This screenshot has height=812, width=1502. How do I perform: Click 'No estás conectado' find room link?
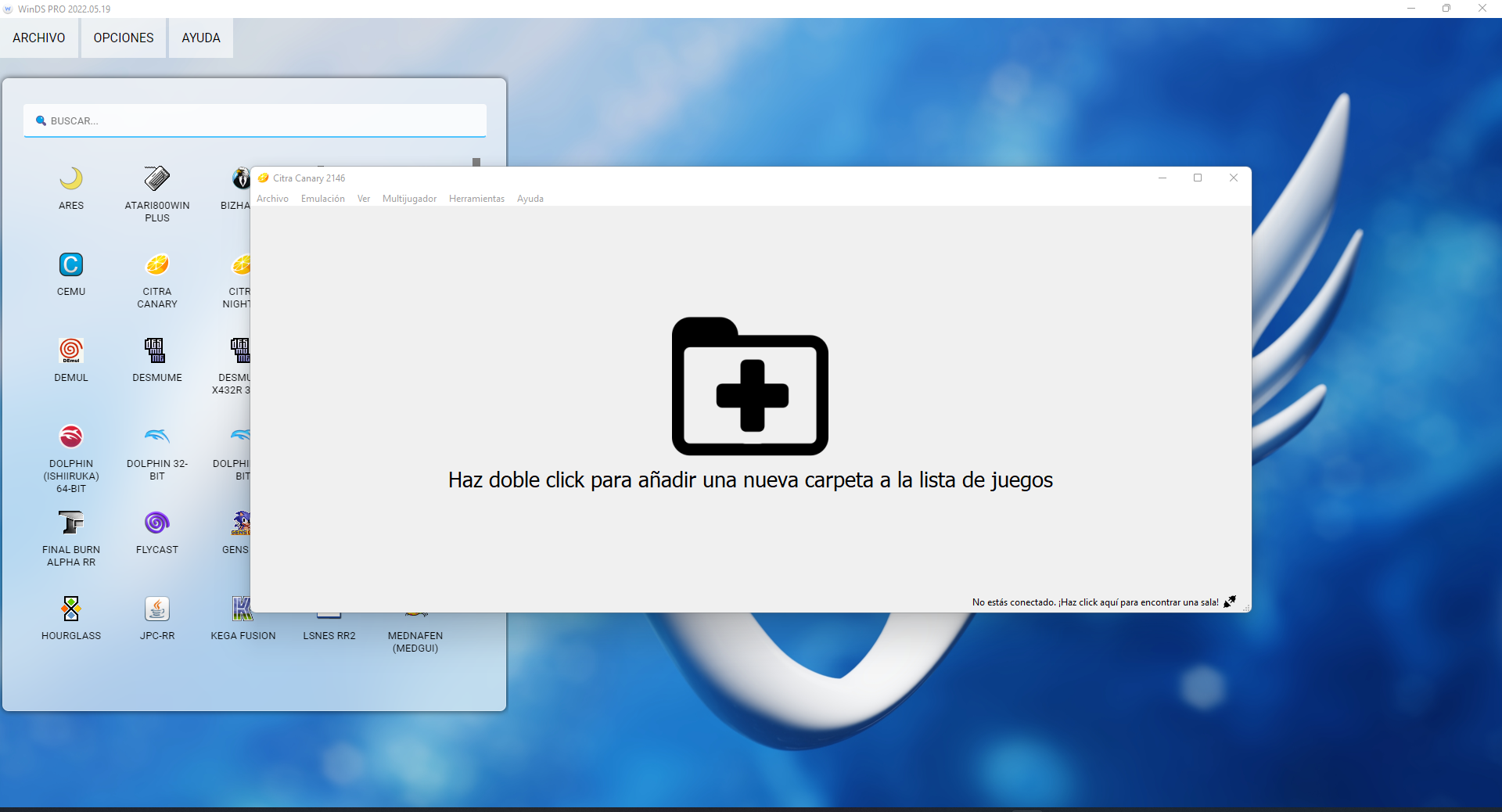(x=1095, y=602)
